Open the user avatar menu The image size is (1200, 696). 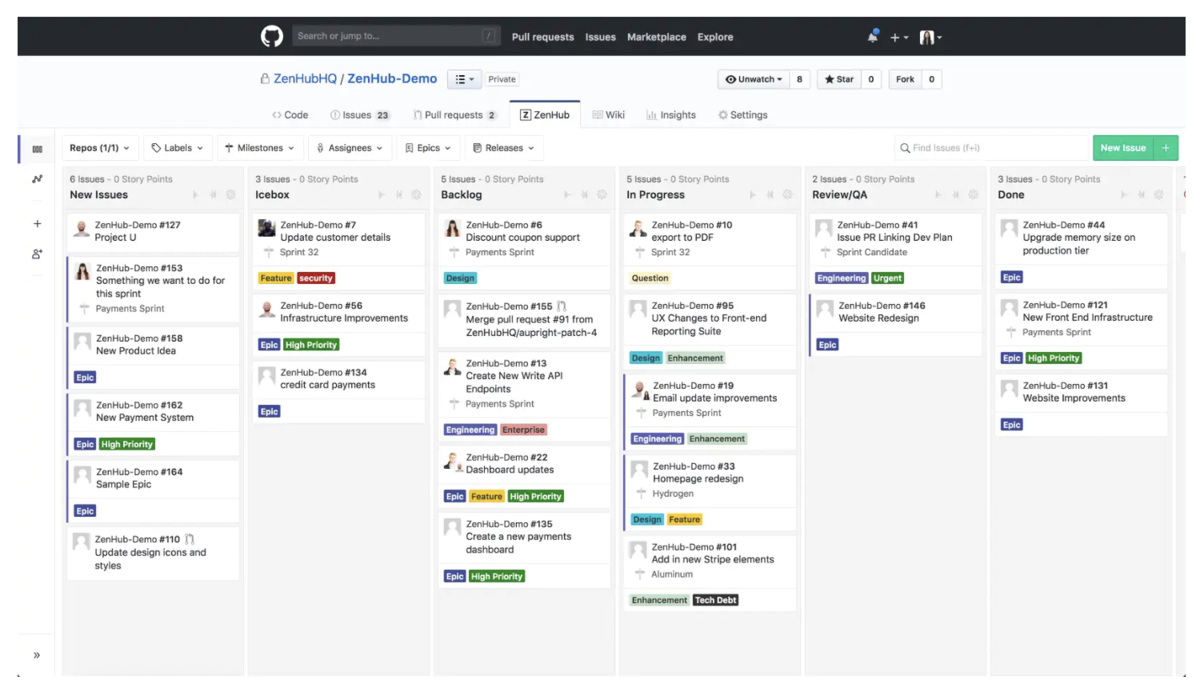tap(930, 37)
